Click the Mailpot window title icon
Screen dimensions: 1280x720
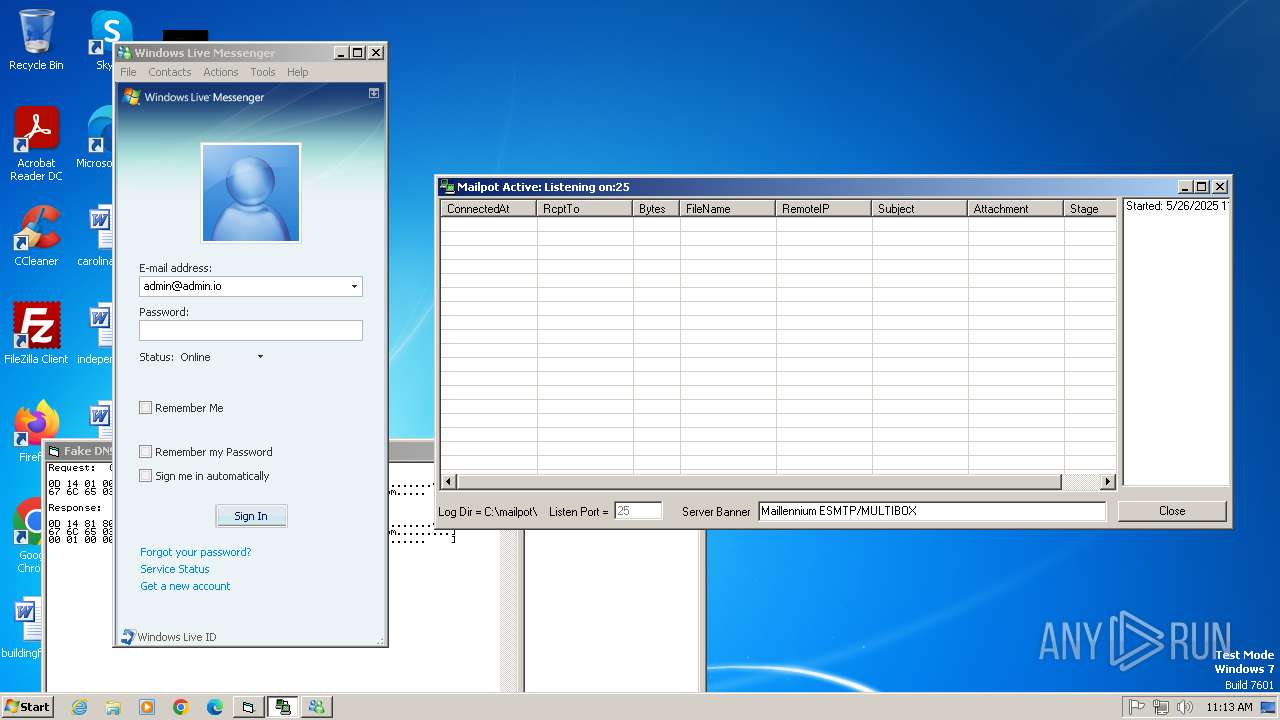tap(447, 187)
